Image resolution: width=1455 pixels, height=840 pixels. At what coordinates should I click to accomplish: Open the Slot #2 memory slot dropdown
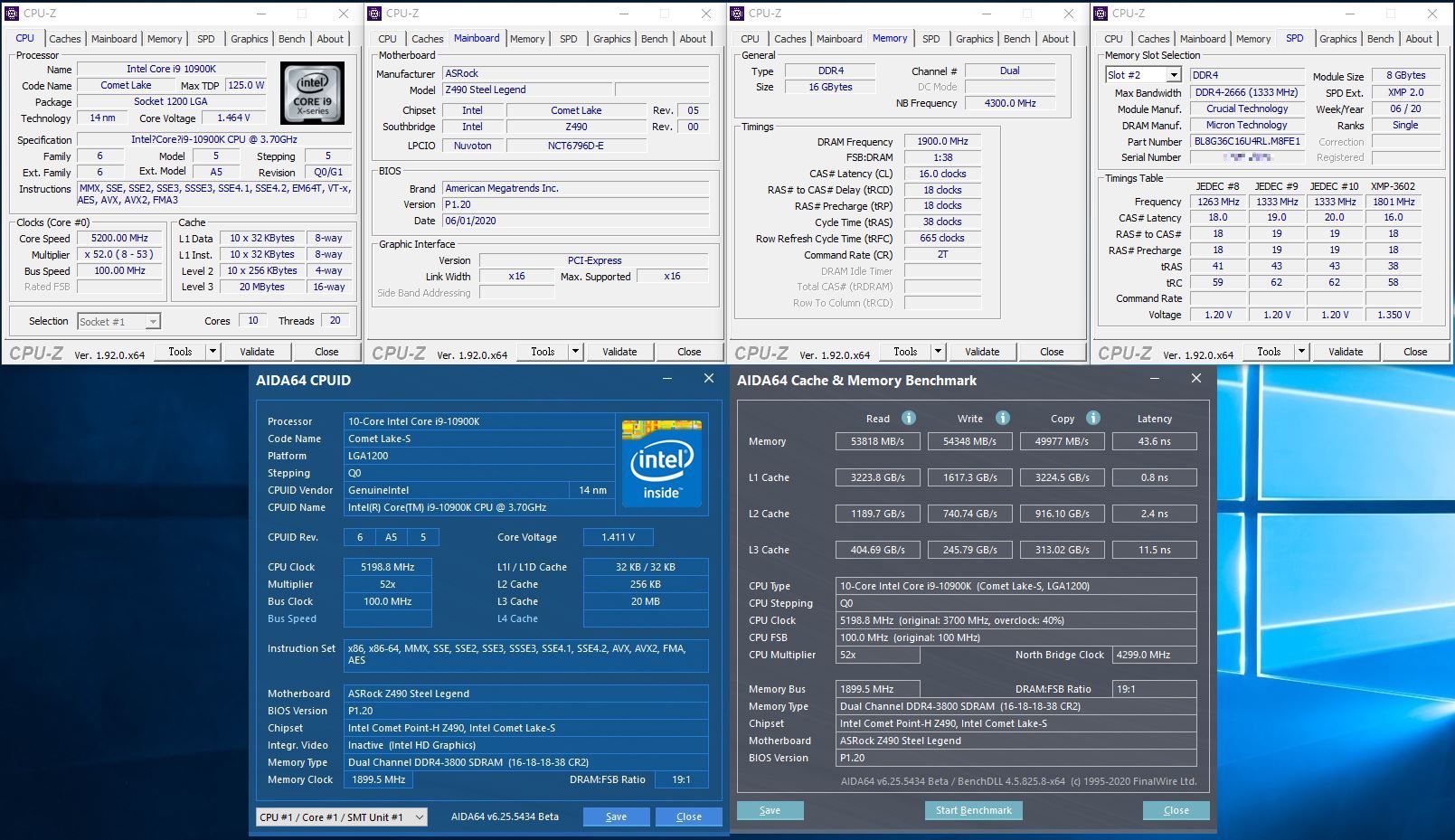pos(1174,75)
